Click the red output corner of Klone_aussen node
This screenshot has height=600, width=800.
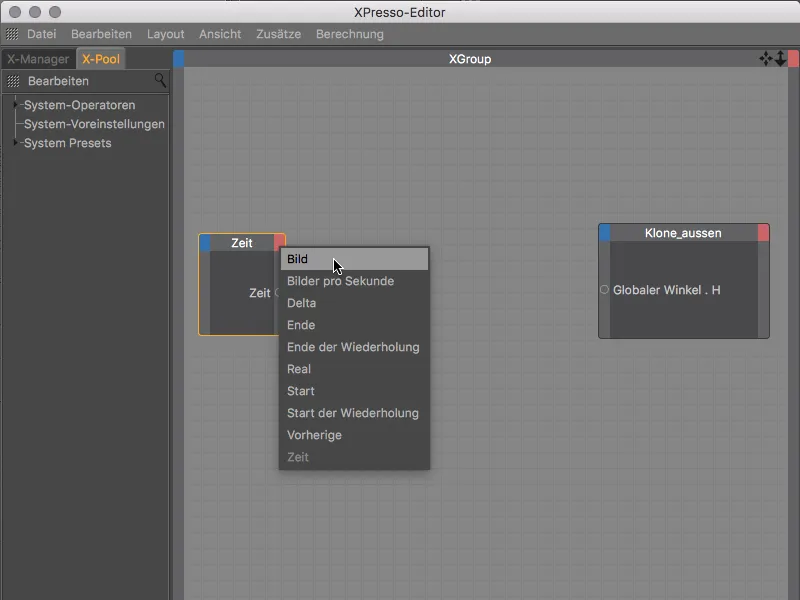(763, 233)
